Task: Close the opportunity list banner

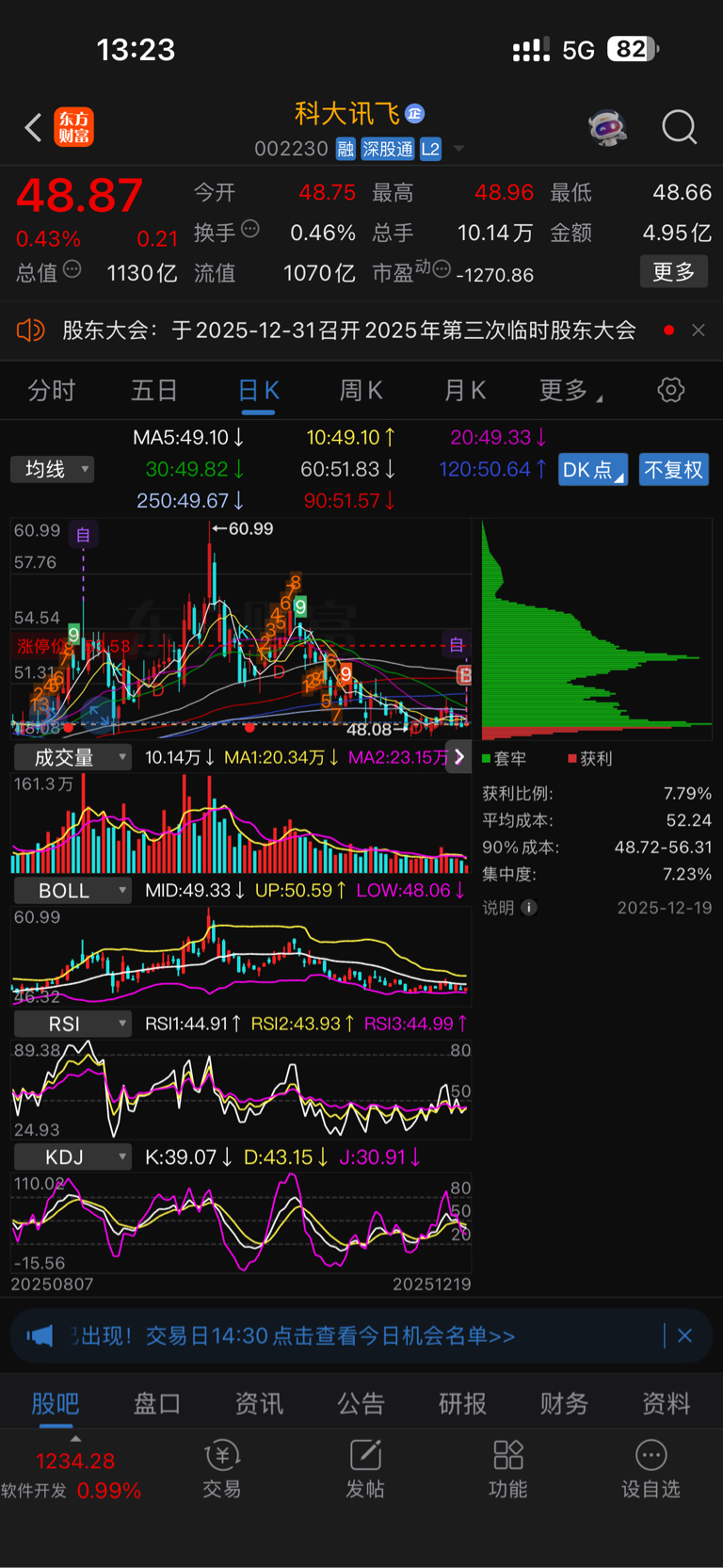Action: coord(685,1335)
